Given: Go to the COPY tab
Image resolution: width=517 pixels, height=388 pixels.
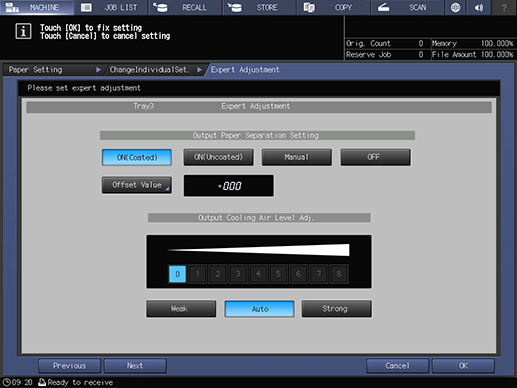Looking at the screenshot, I should 333,7.
